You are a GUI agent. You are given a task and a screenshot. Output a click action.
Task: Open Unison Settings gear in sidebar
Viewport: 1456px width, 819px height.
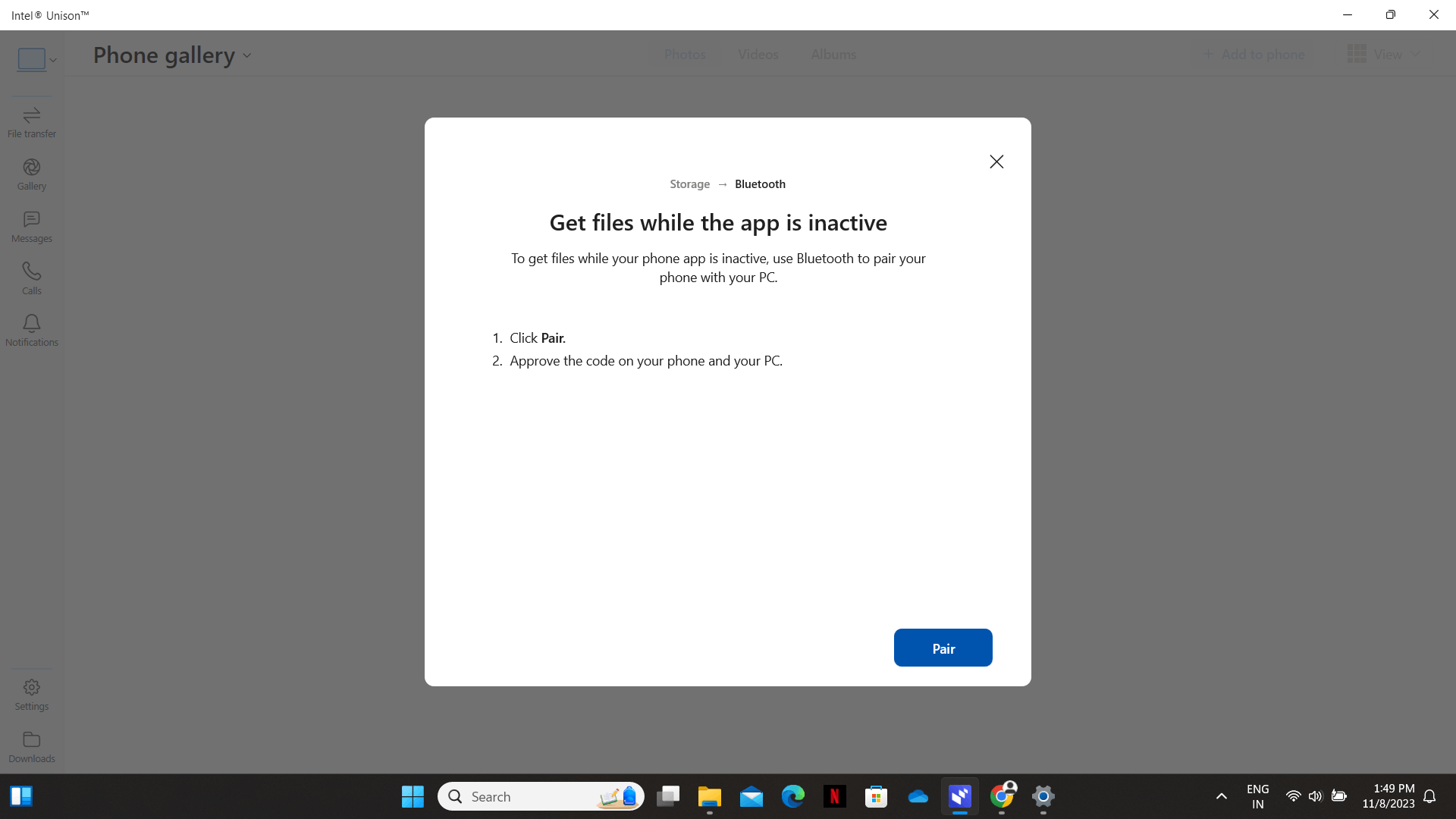(31, 694)
